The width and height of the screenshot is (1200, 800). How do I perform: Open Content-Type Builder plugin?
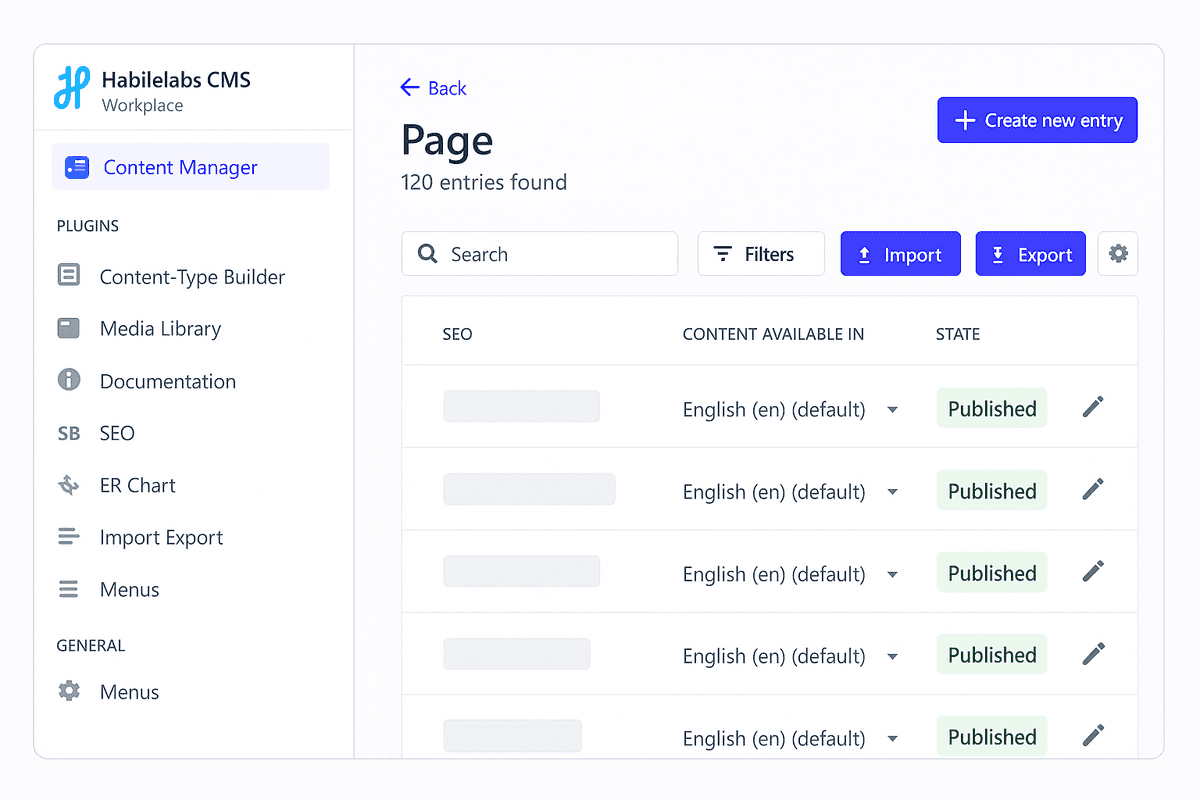click(x=192, y=277)
